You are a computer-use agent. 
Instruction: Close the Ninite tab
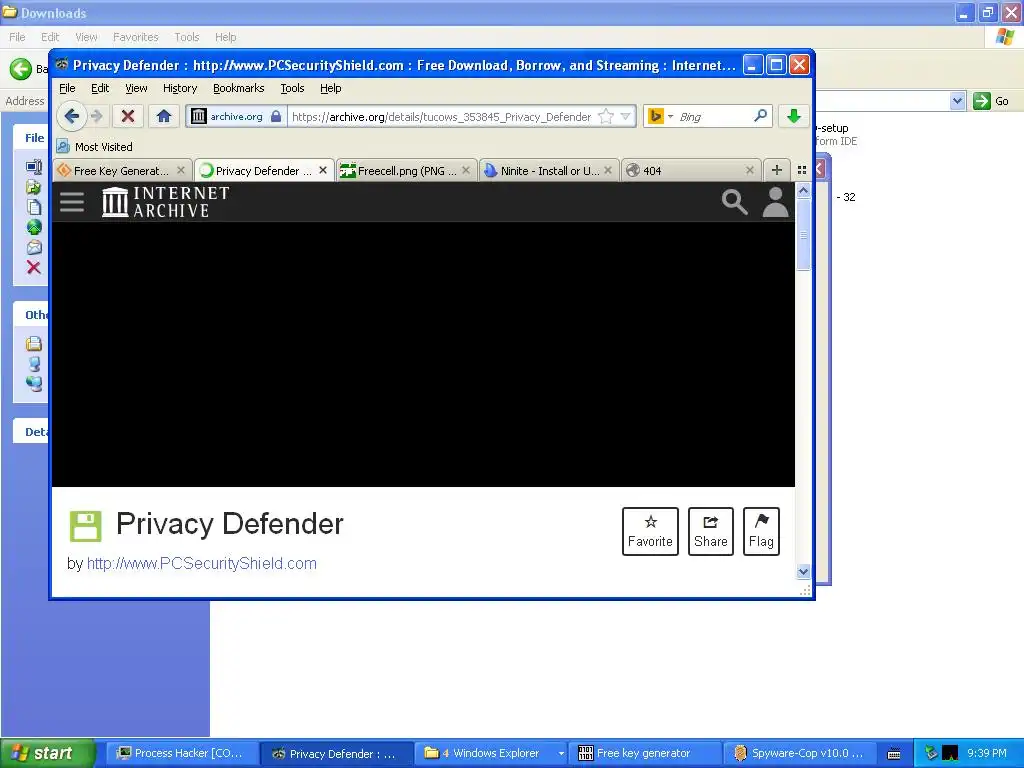(608, 170)
